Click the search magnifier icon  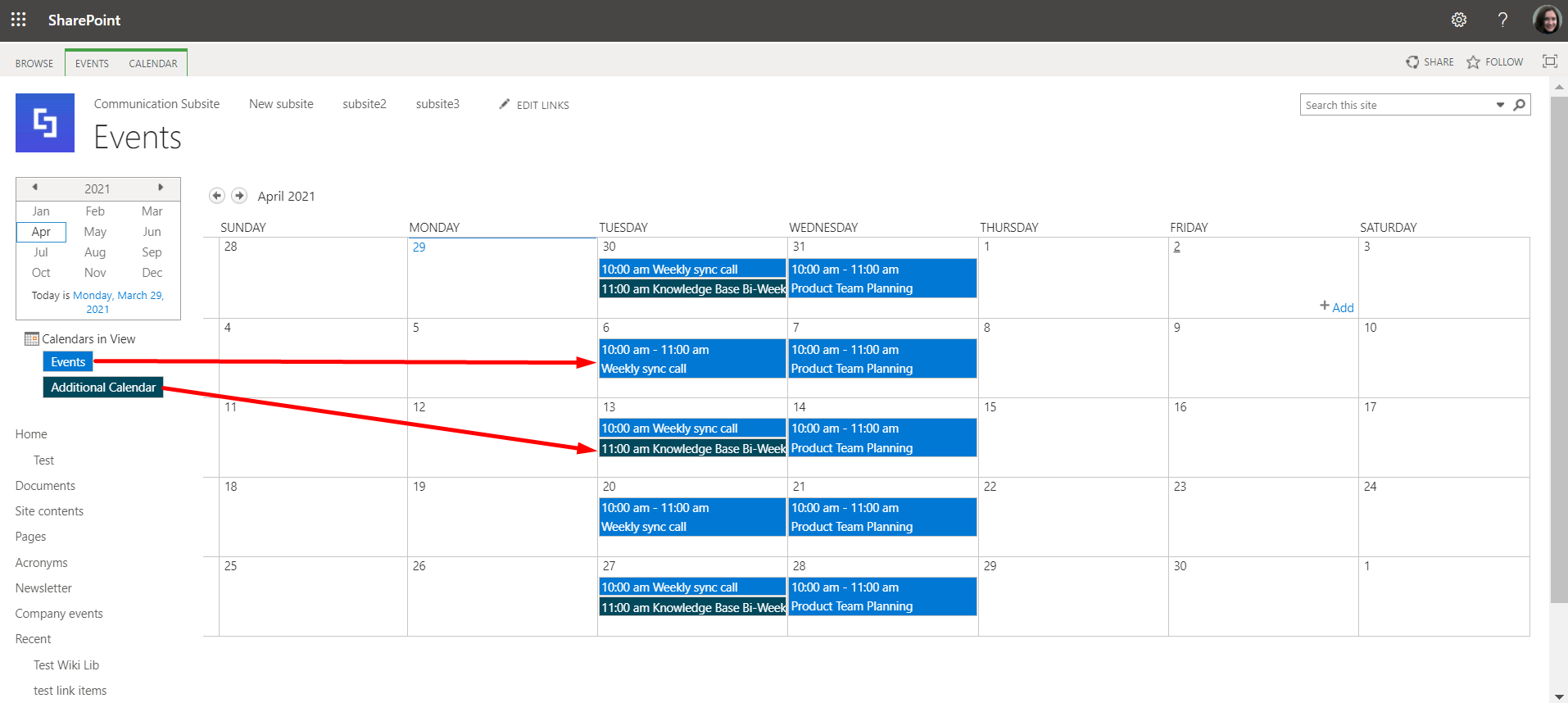coord(1520,105)
